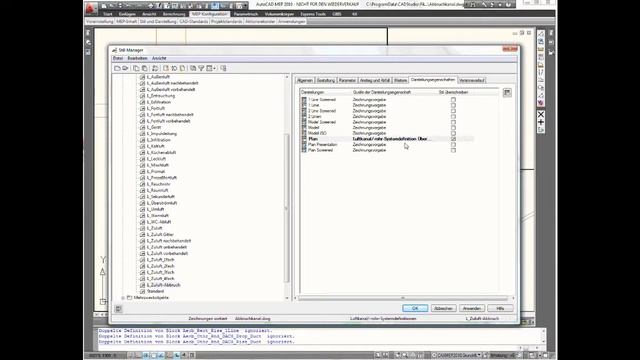
Task: Enable style override for Model ISO
Action: (x=453, y=133)
